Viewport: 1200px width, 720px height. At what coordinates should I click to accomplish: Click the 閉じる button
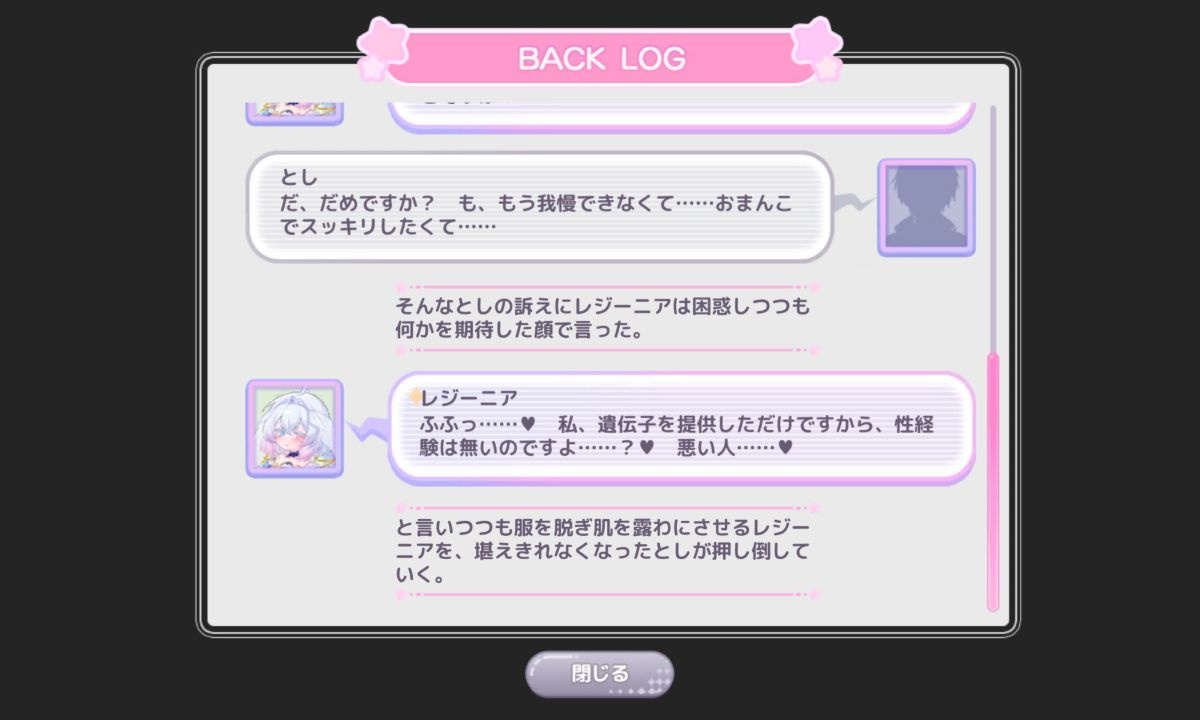pos(600,673)
